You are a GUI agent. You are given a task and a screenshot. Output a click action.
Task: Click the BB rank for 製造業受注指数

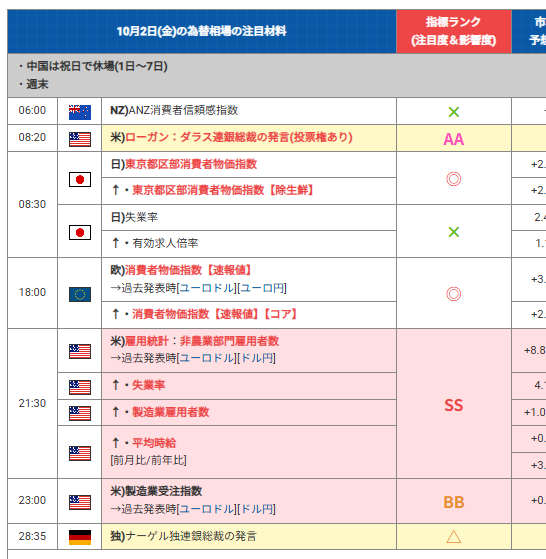pyautogui.click(x=454, y=502)
